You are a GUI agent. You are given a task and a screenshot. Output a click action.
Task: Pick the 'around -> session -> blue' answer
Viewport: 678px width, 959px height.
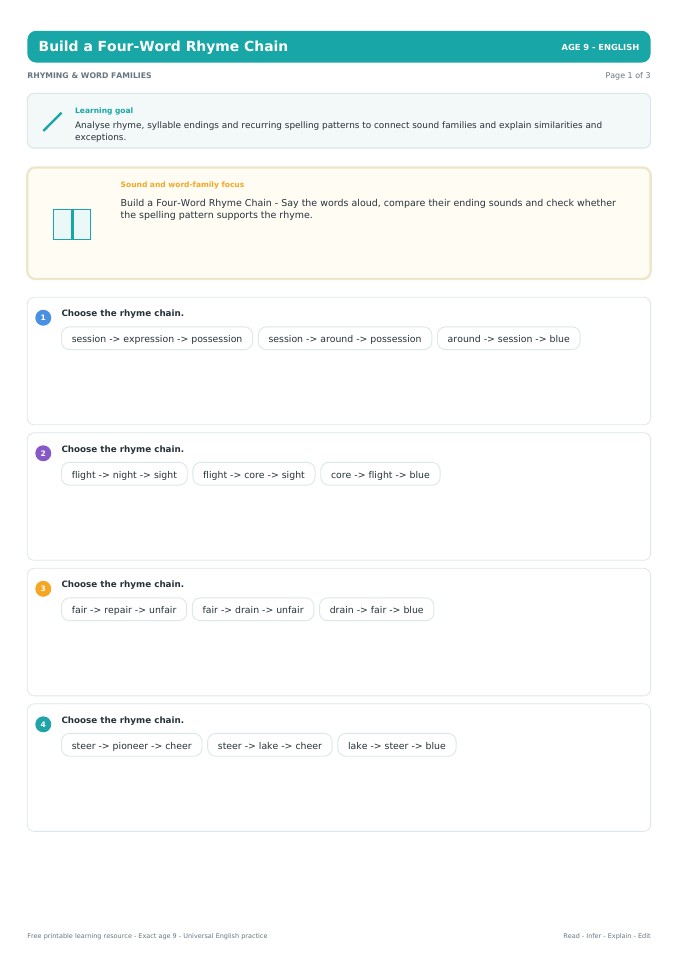point(508,338)
